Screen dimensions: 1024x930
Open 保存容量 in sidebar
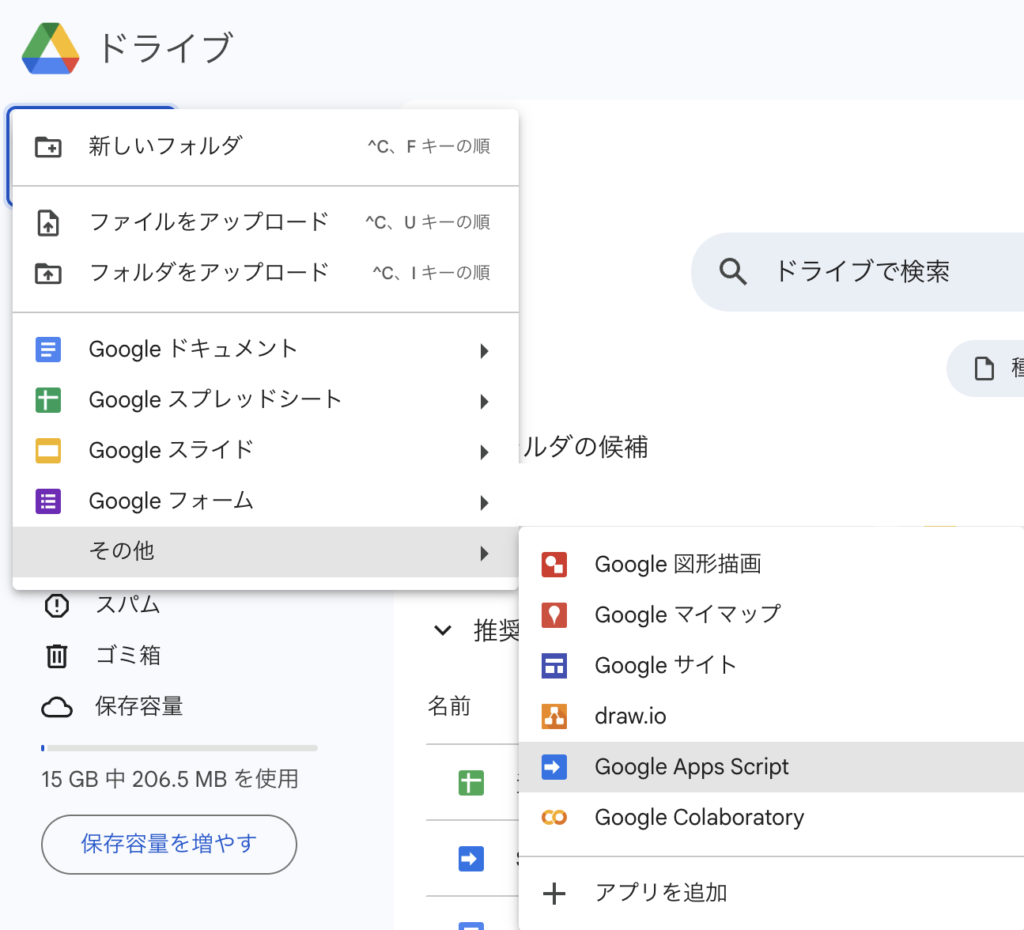pos(139,707)
